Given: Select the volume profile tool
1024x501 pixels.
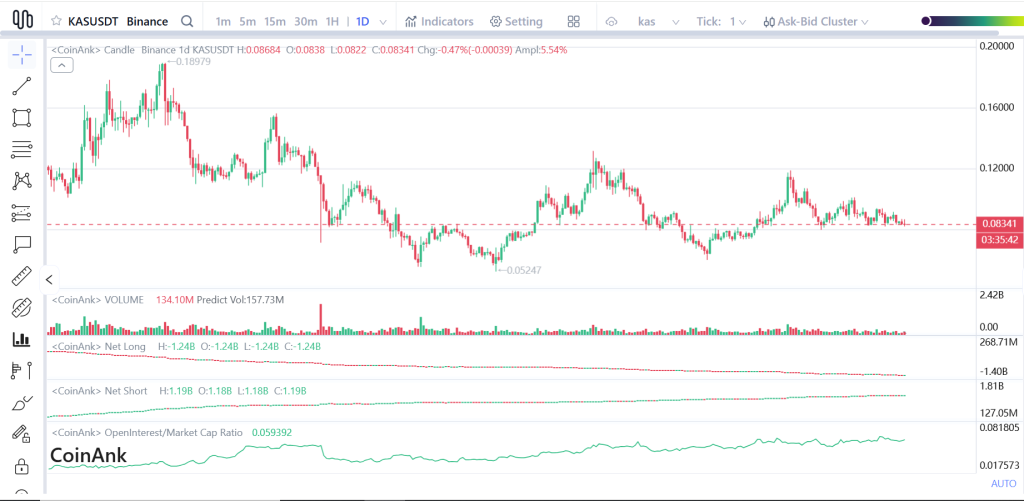Looking at the screenshot, I should click(x=22, y=370).
